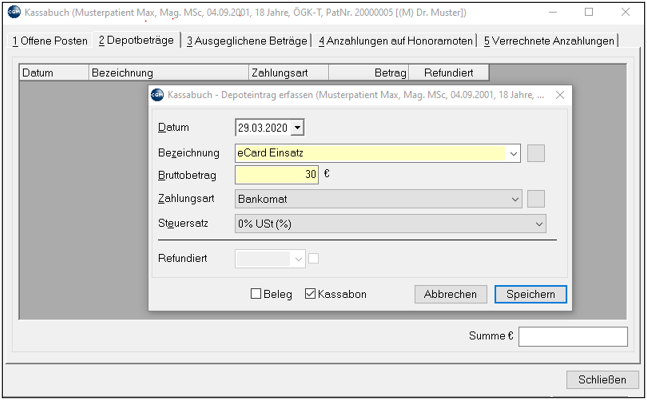This screenshot has height=400, width=647.
Task: Click the Abbrechen button
Action: coord(451,294)
